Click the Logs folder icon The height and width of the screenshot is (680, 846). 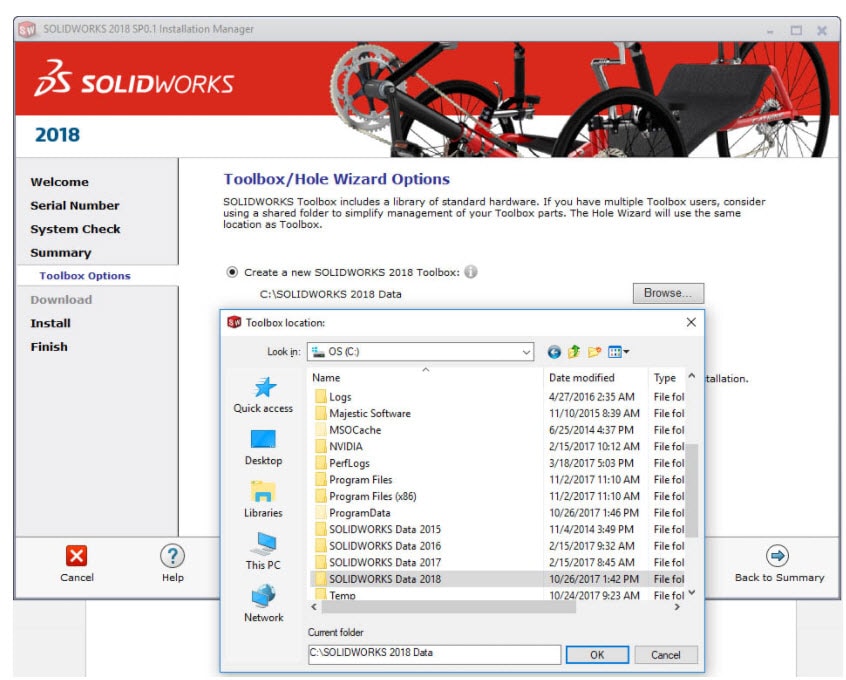click(320, 397)
